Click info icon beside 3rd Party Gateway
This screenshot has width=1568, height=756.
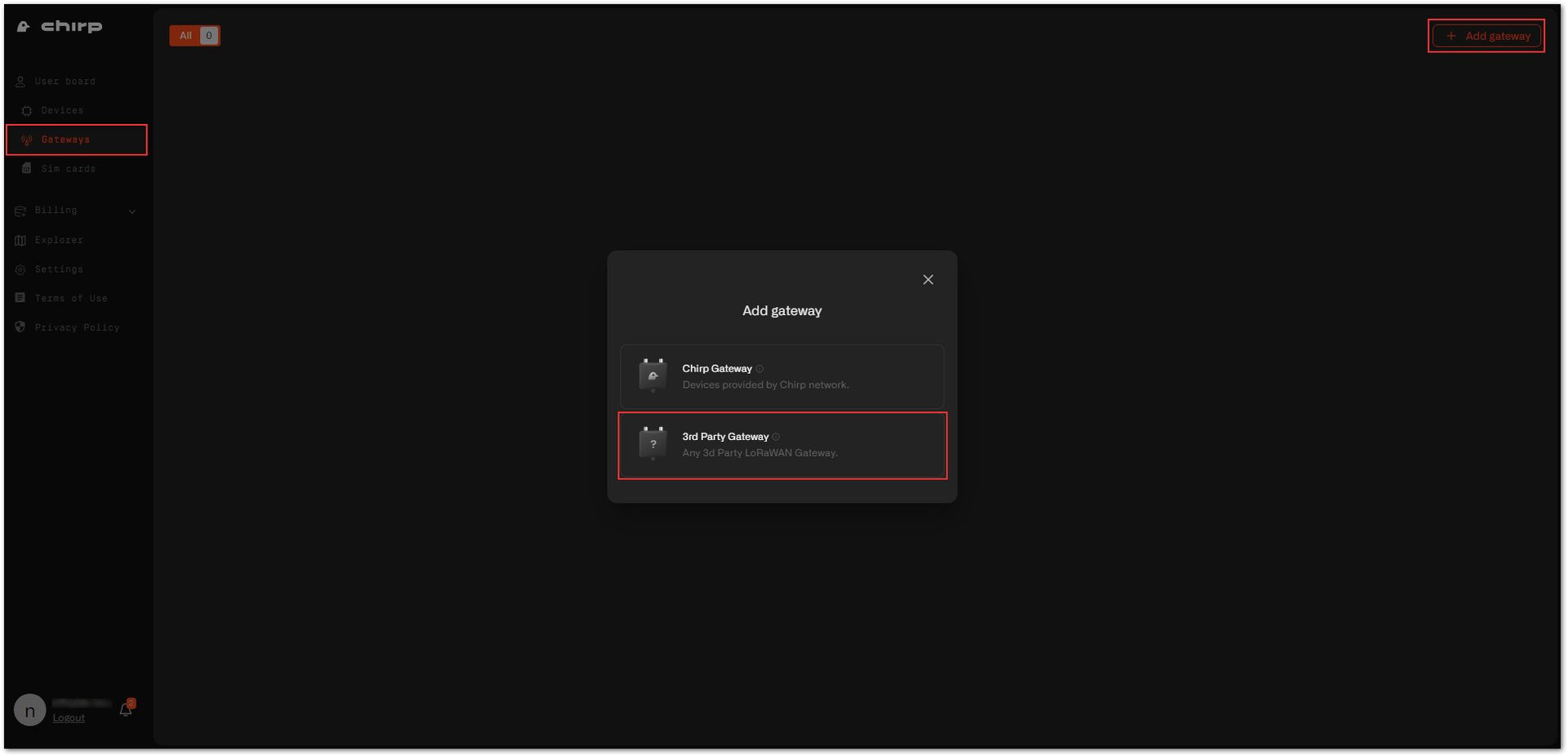pyautogui.click(x=776, y=437)
